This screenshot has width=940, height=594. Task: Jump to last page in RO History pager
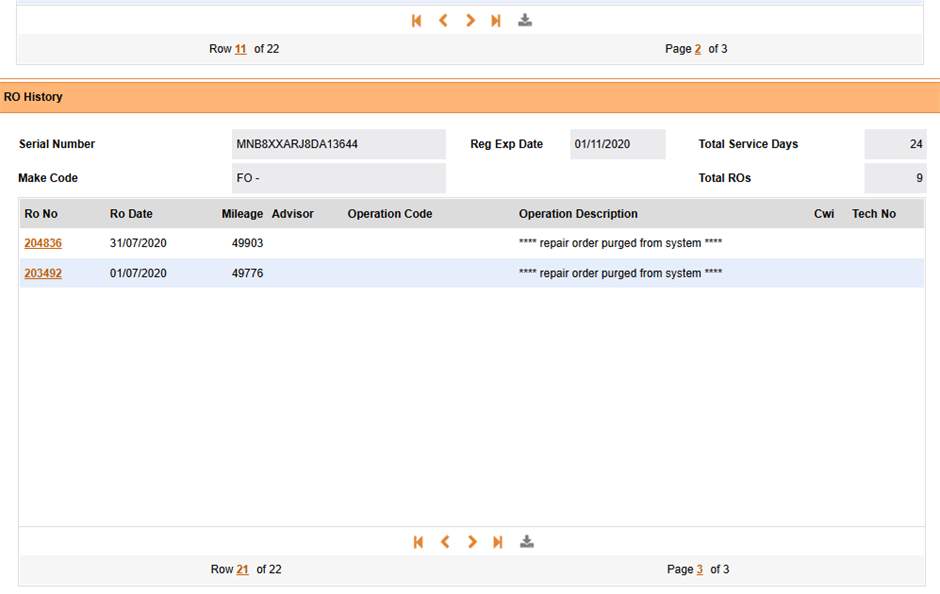[x=497, y=542]
